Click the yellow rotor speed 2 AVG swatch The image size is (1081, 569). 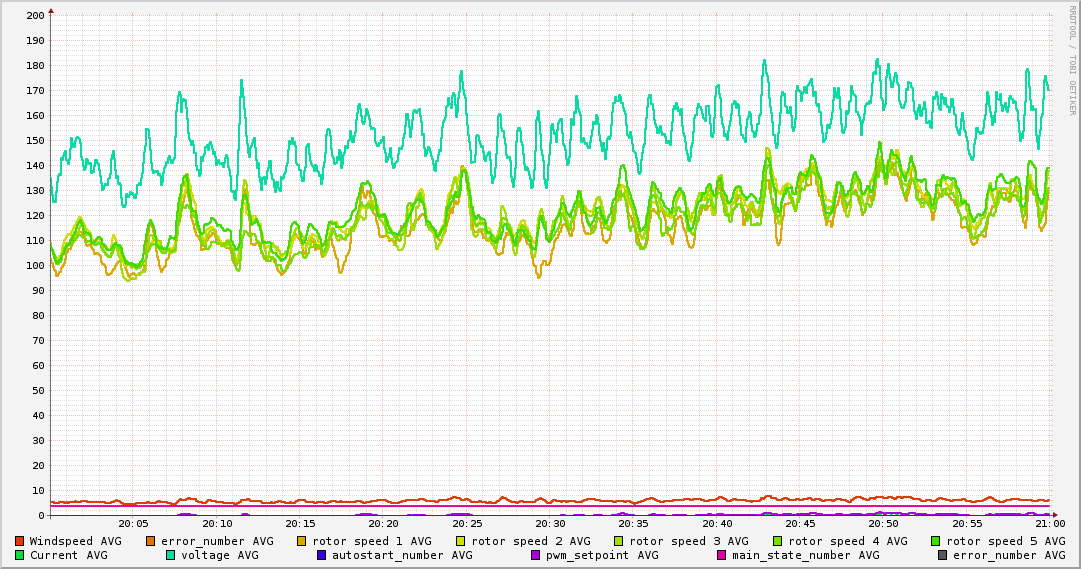pyautogui.click(x=461, y=541)
